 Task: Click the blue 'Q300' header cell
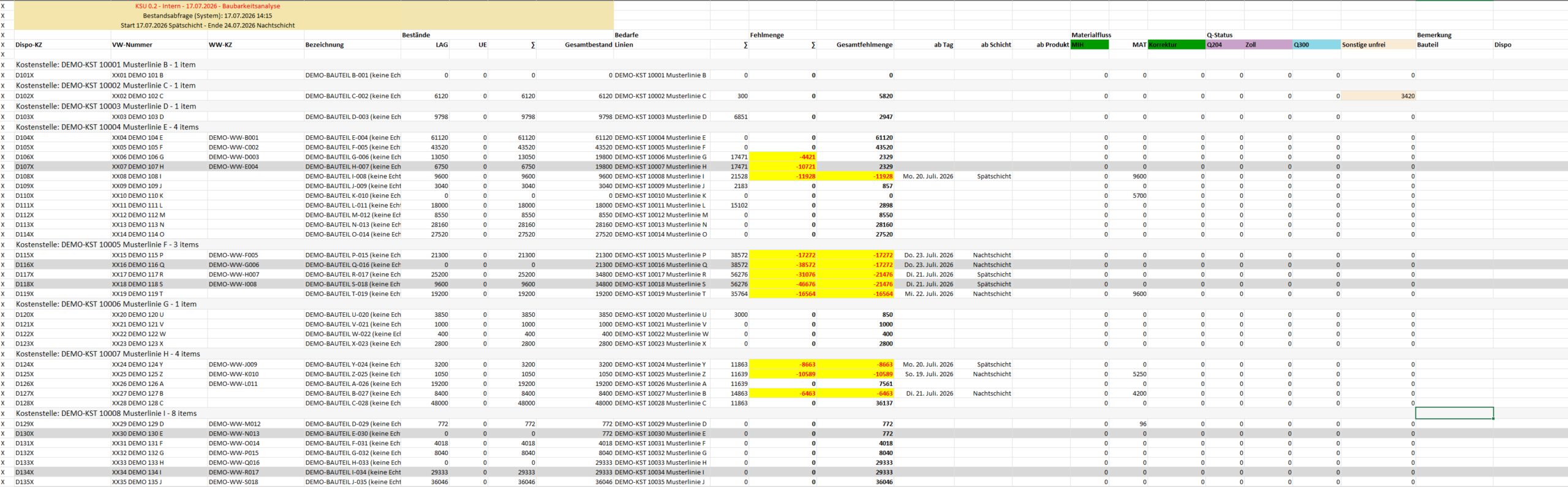point(1316,45)
